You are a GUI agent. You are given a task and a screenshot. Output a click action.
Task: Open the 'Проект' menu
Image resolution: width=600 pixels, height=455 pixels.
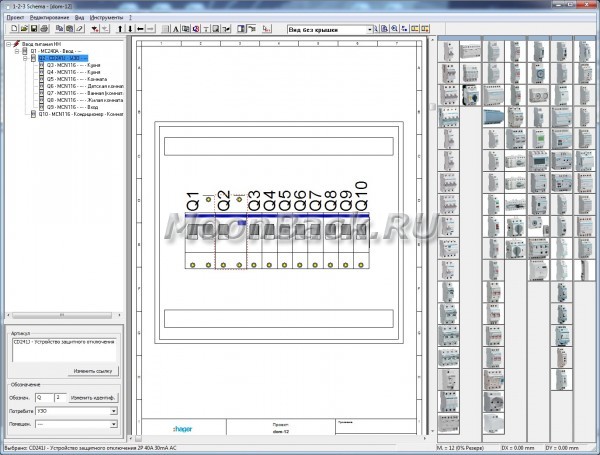click(x=15, y=18)
